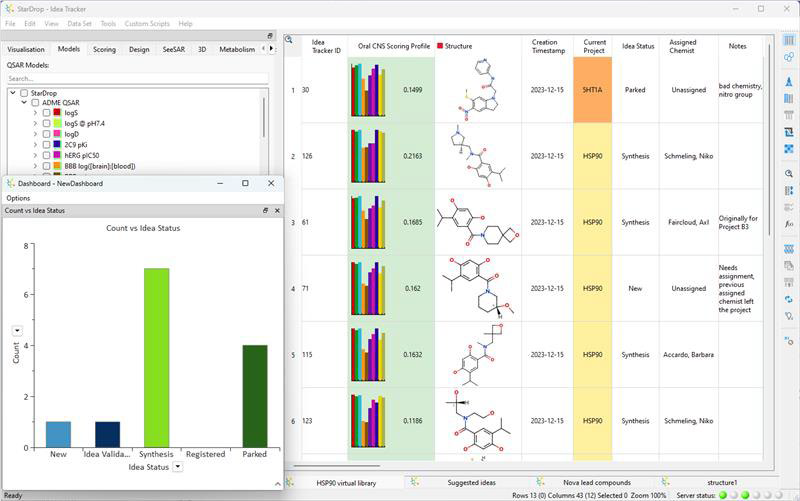The height and width of the screenshot is (501, 800).
Task: Click the find icon at the table's top-left corner
Action: (289, 40)
